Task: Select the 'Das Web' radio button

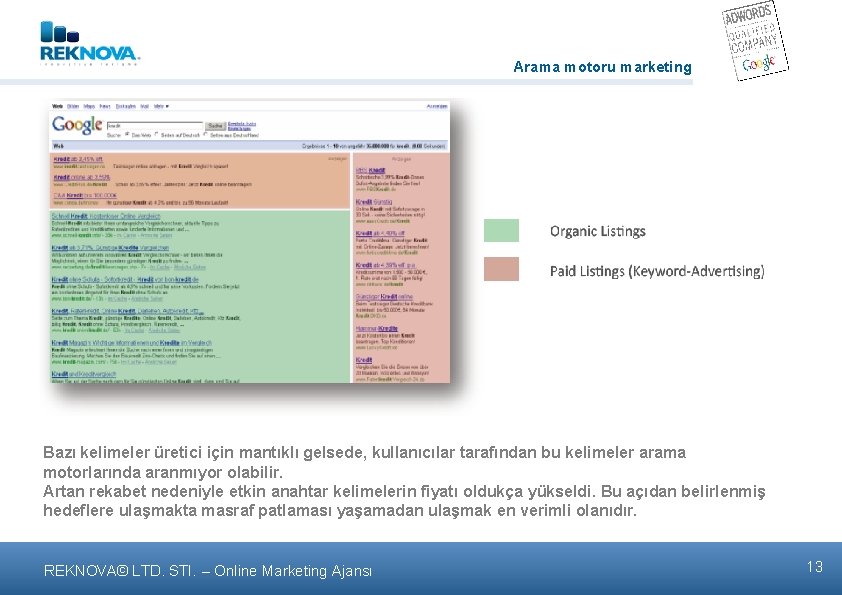Action: click(x=128, y=135)
